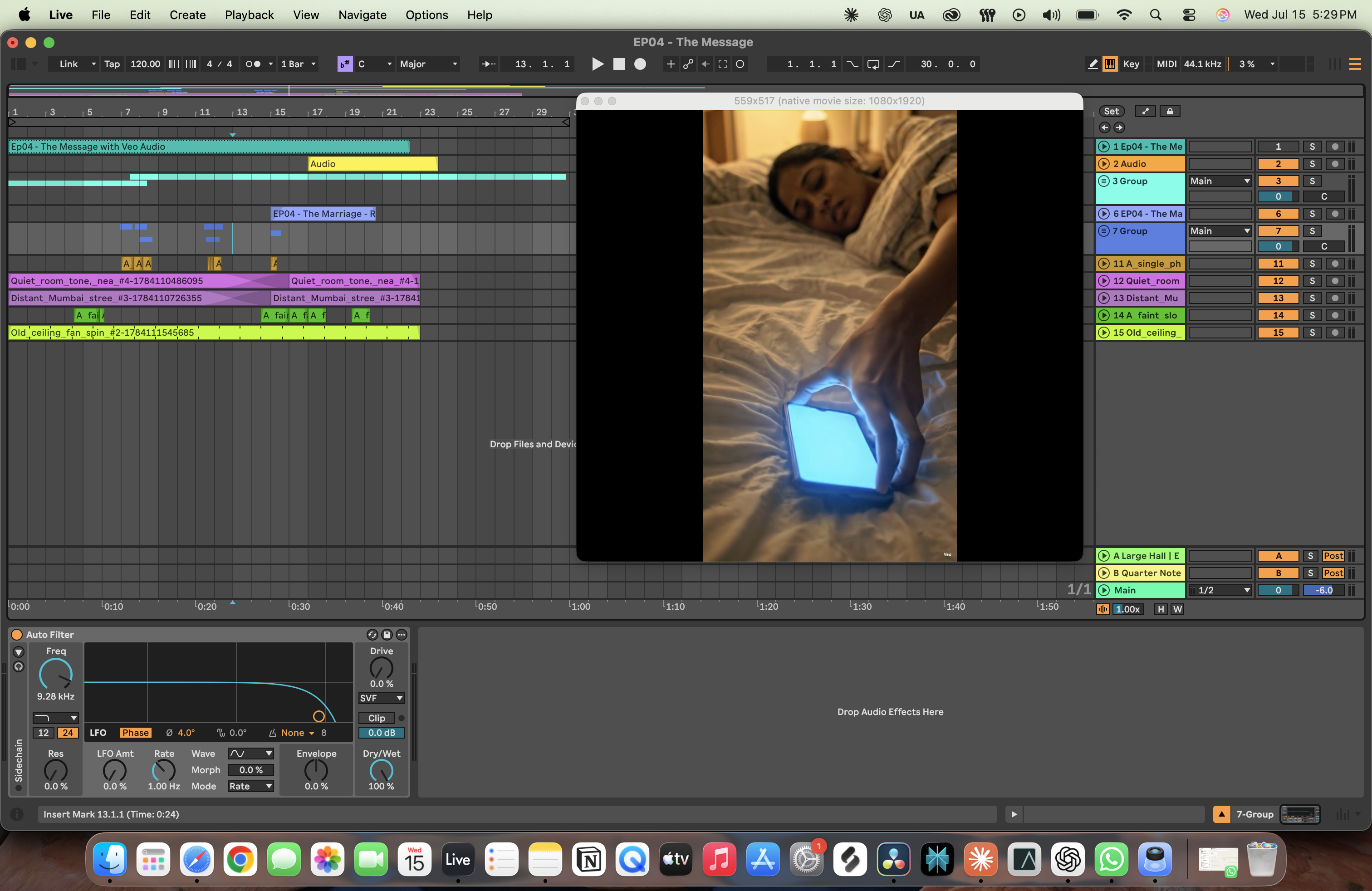Click the Tap tempo button
Screen dimensions: 1372x891
point(112,64)
